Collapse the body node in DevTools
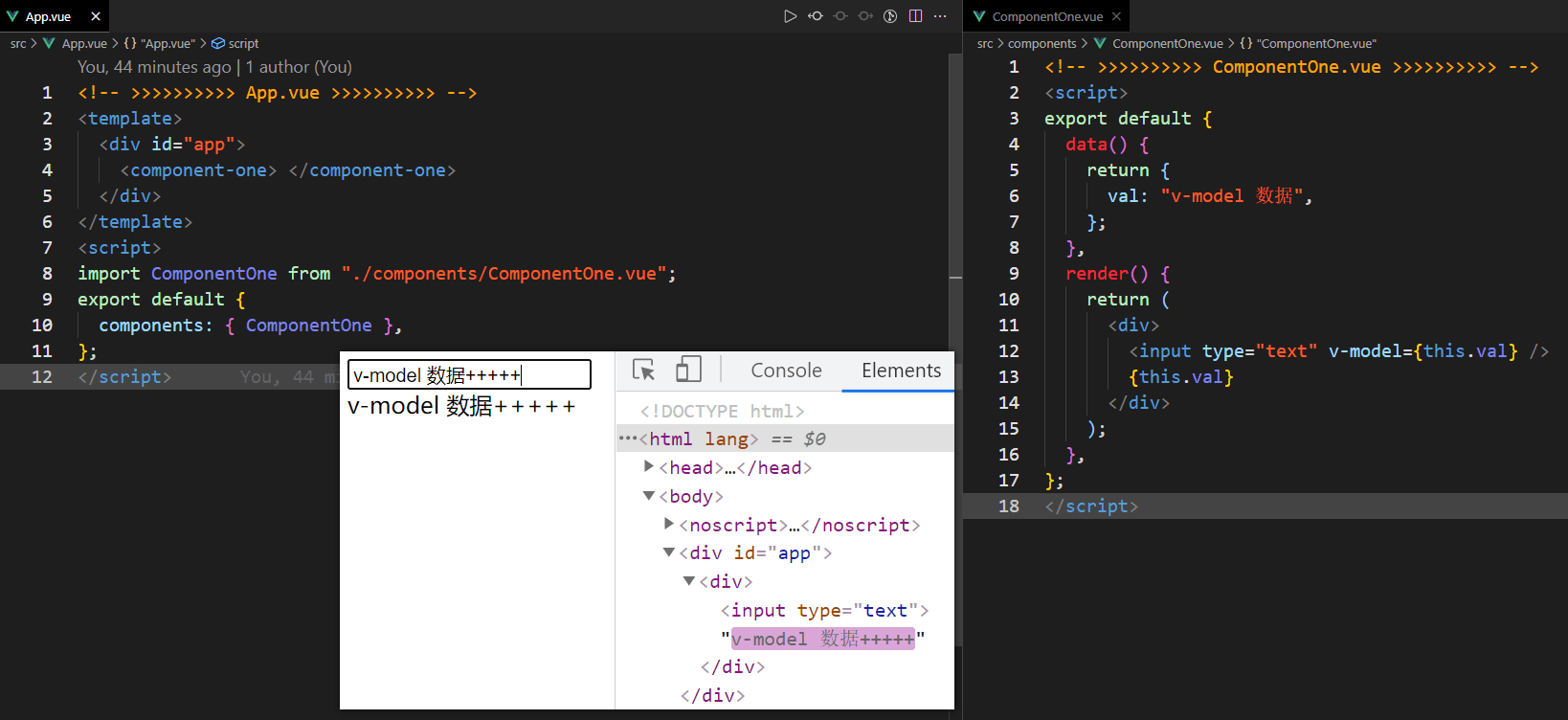1568x720 pixels. [x=649, y=496]
